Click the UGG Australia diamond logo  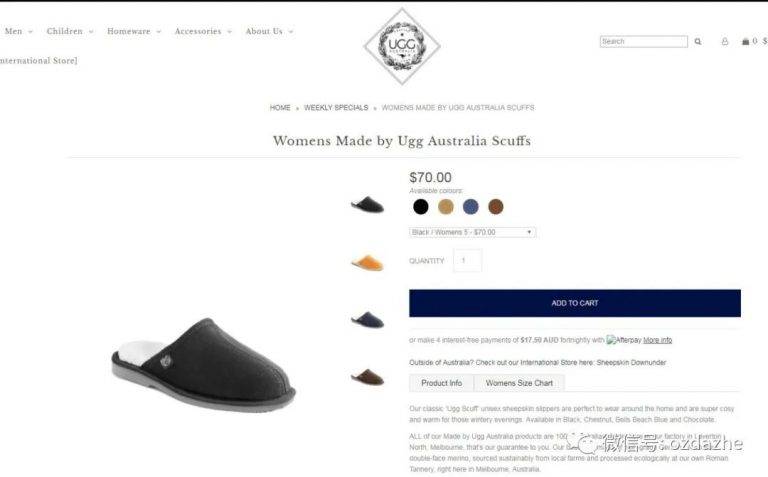point(402,46)
